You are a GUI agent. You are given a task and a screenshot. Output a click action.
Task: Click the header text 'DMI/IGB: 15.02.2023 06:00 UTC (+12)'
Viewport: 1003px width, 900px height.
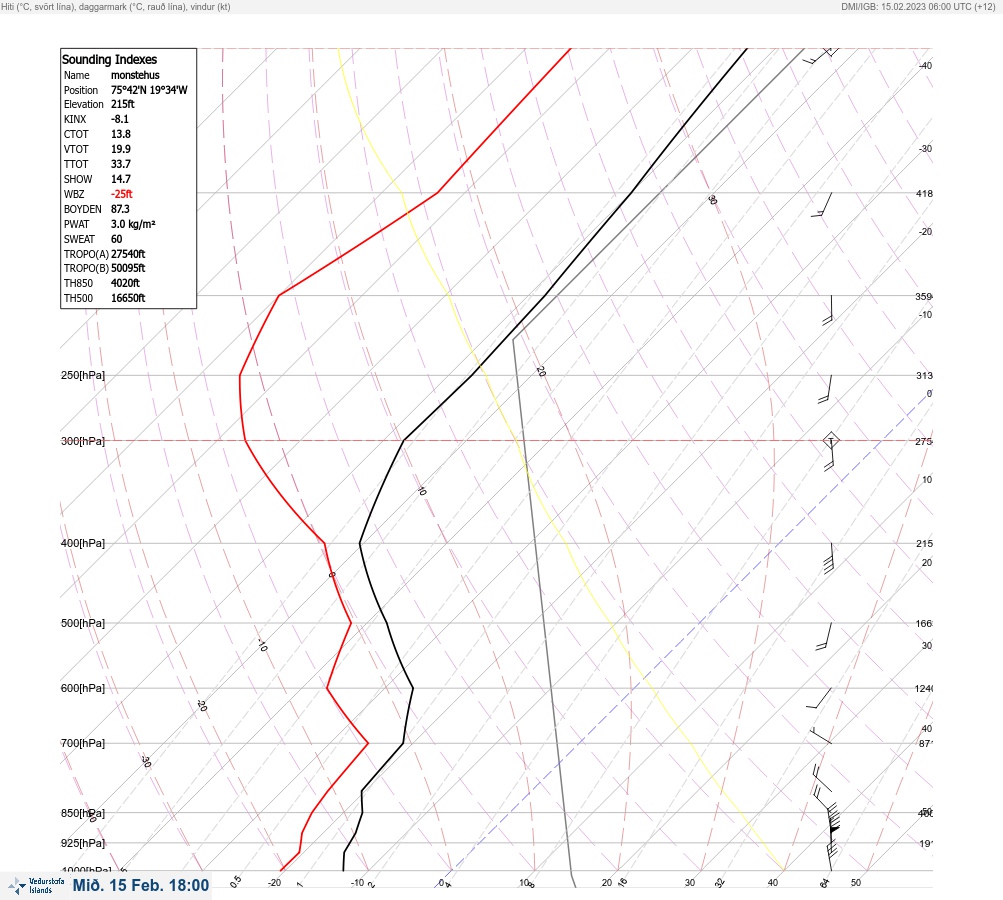click(919, 6)
